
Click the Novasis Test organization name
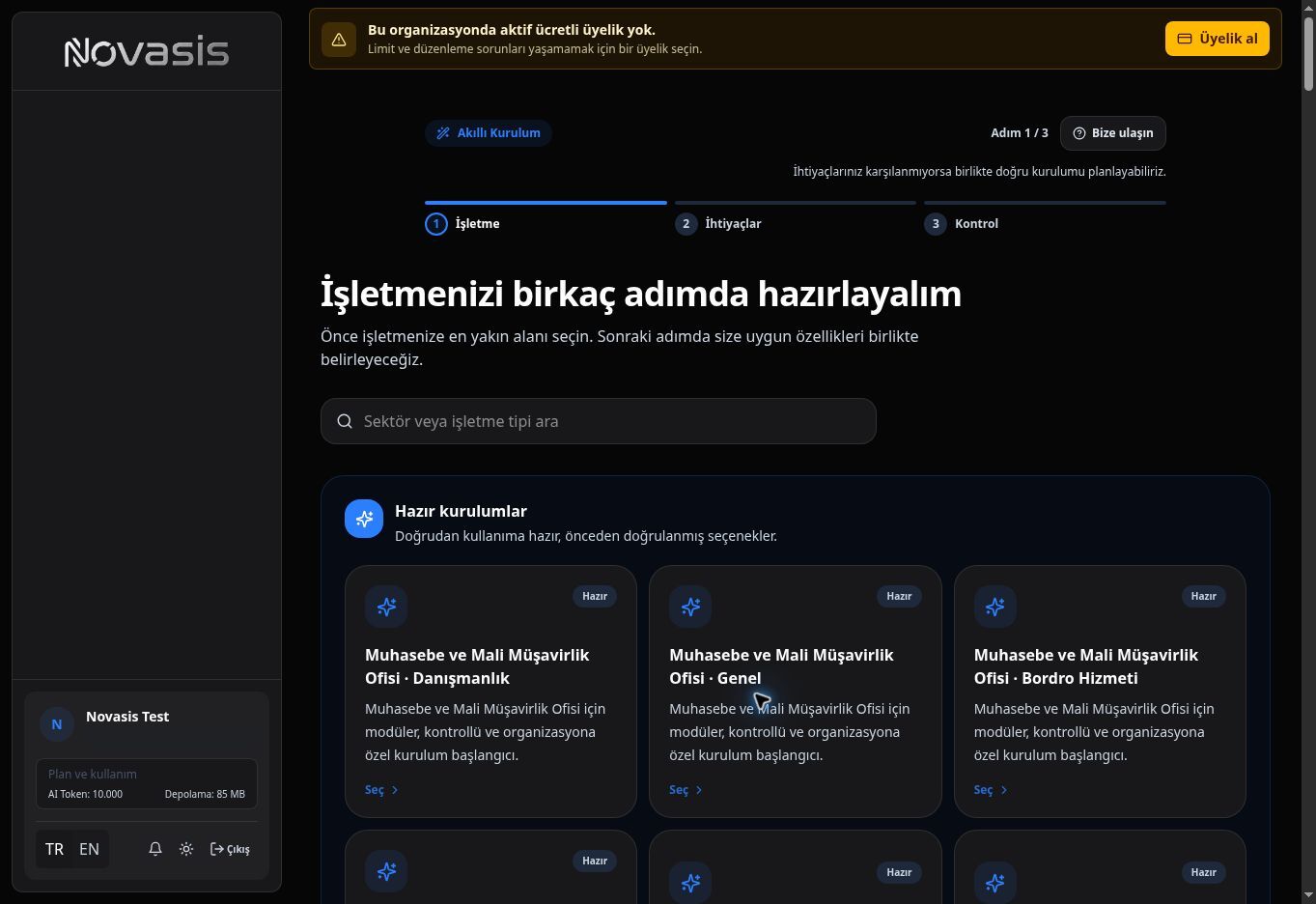coord(127,717)
